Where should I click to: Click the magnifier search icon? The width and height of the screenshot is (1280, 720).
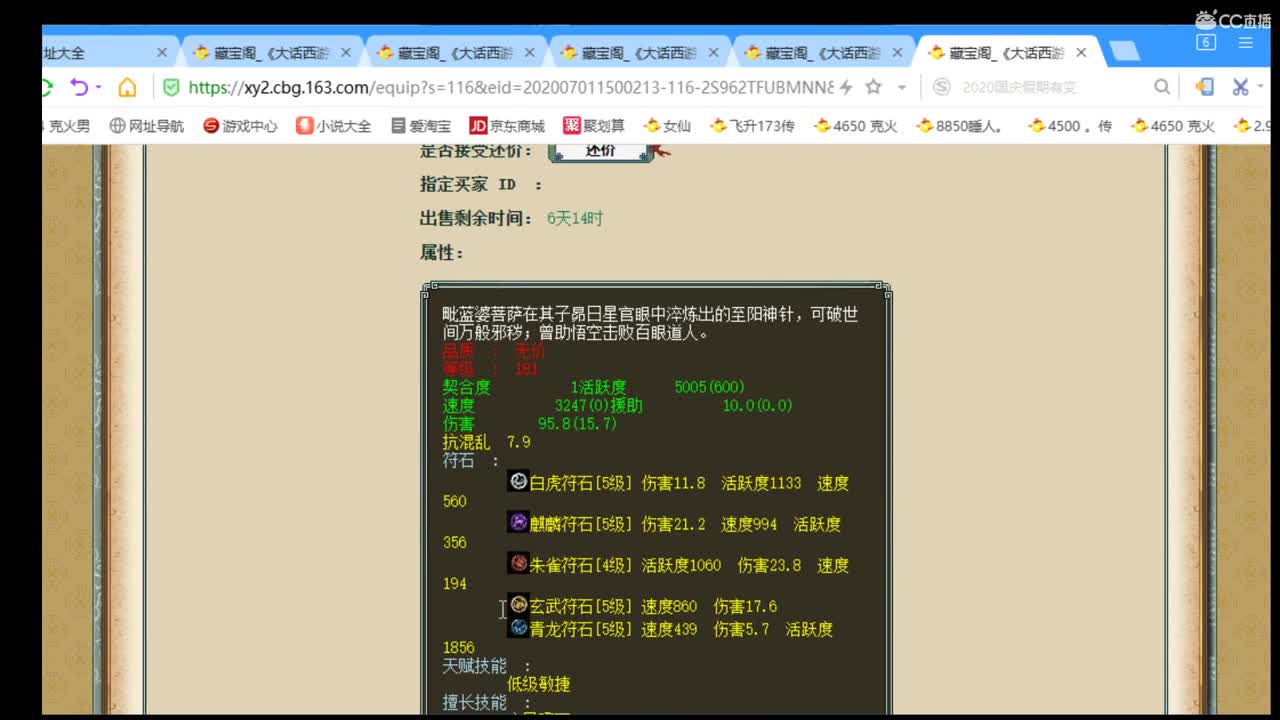1162,87
